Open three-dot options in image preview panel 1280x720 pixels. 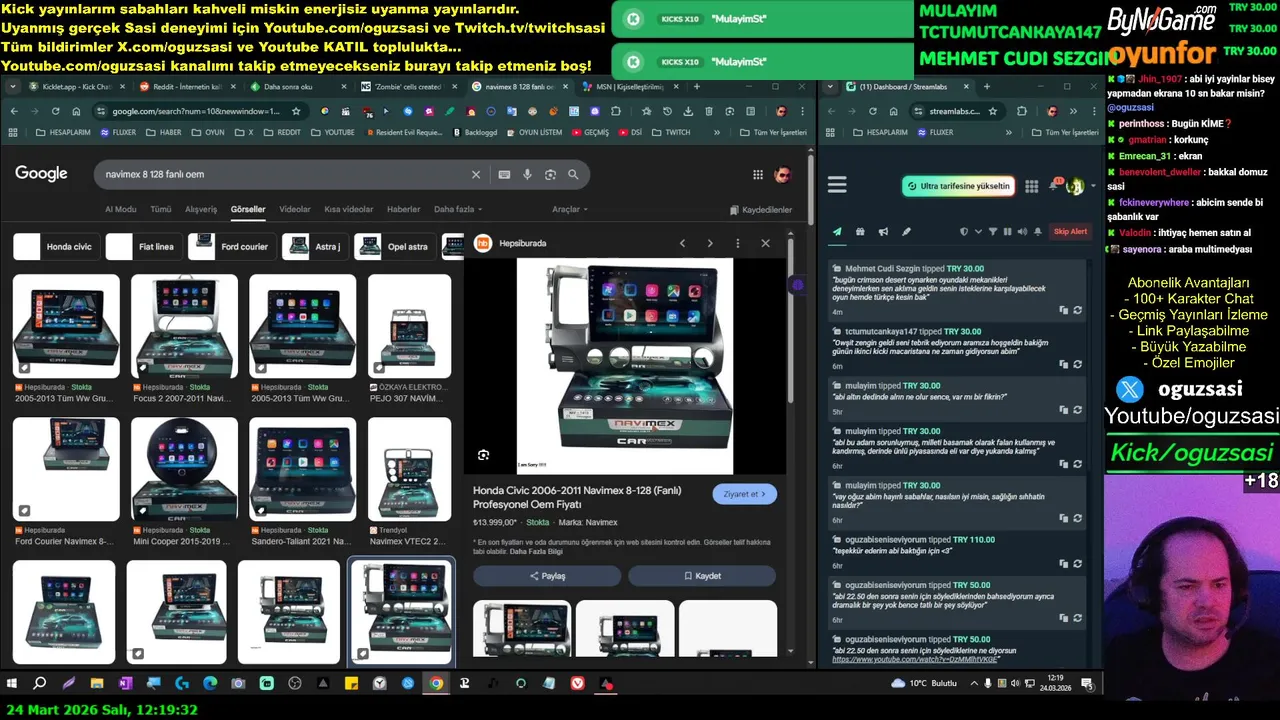[738, 243]
